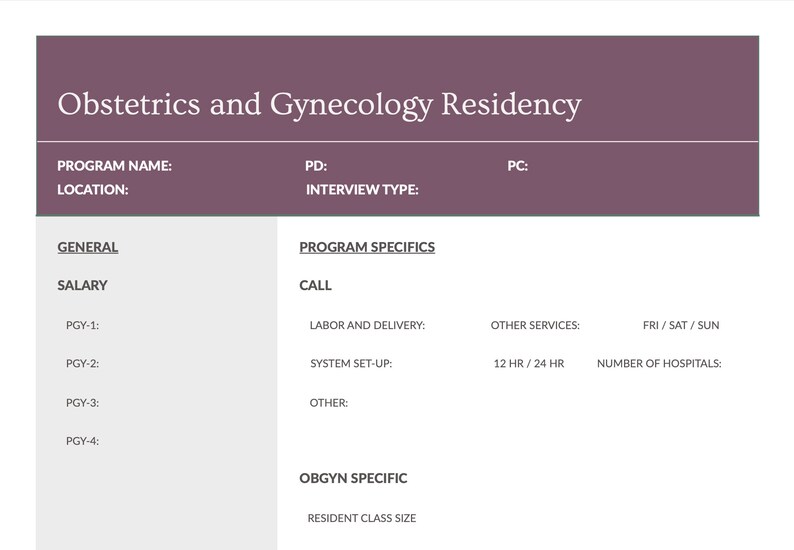Select the OBGYN SPECIFIC subheading
The image size is (794, 550).
(353, 478)
